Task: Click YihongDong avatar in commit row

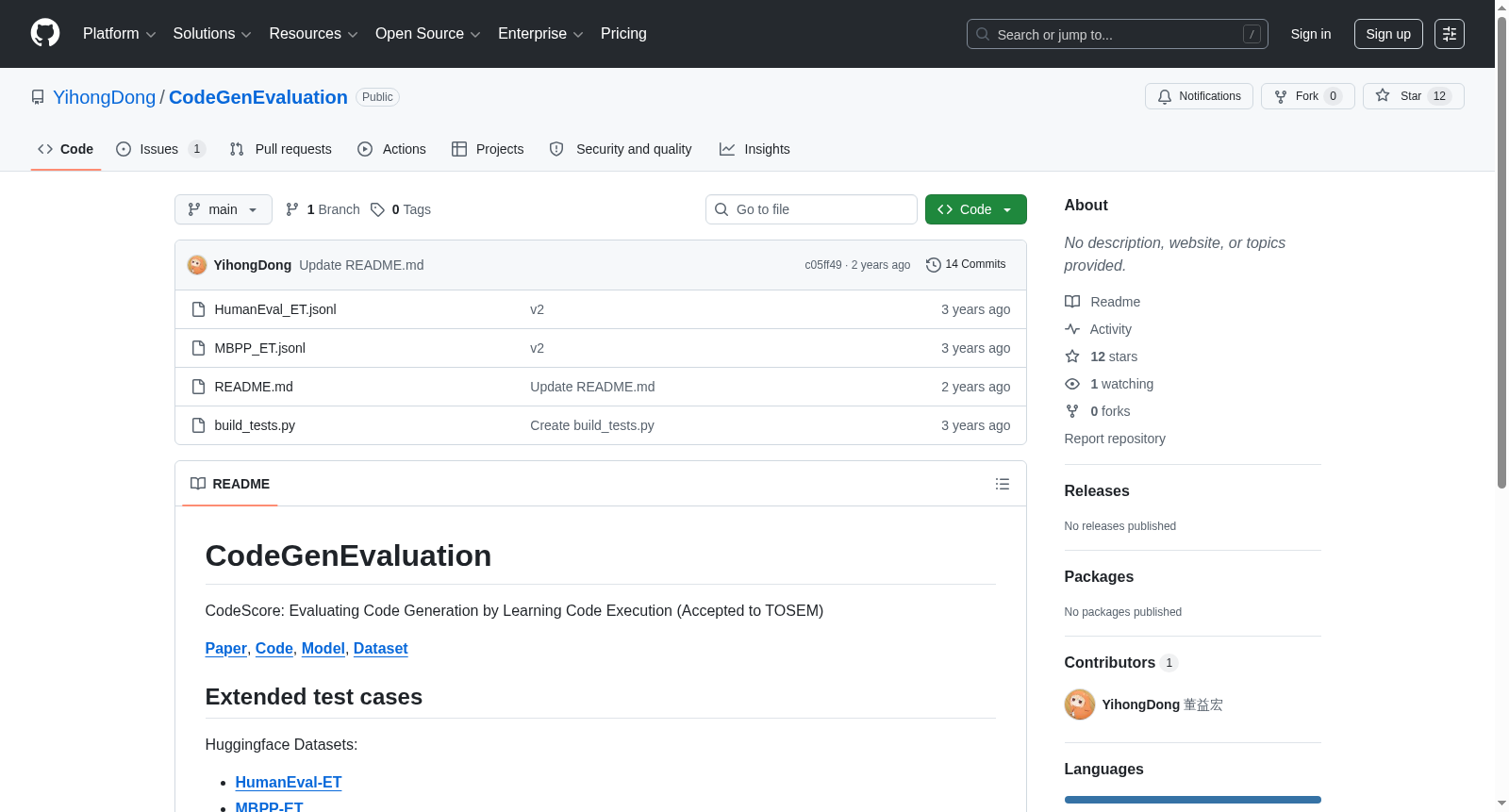Action: pyautogui.click(x=197, y=265)
